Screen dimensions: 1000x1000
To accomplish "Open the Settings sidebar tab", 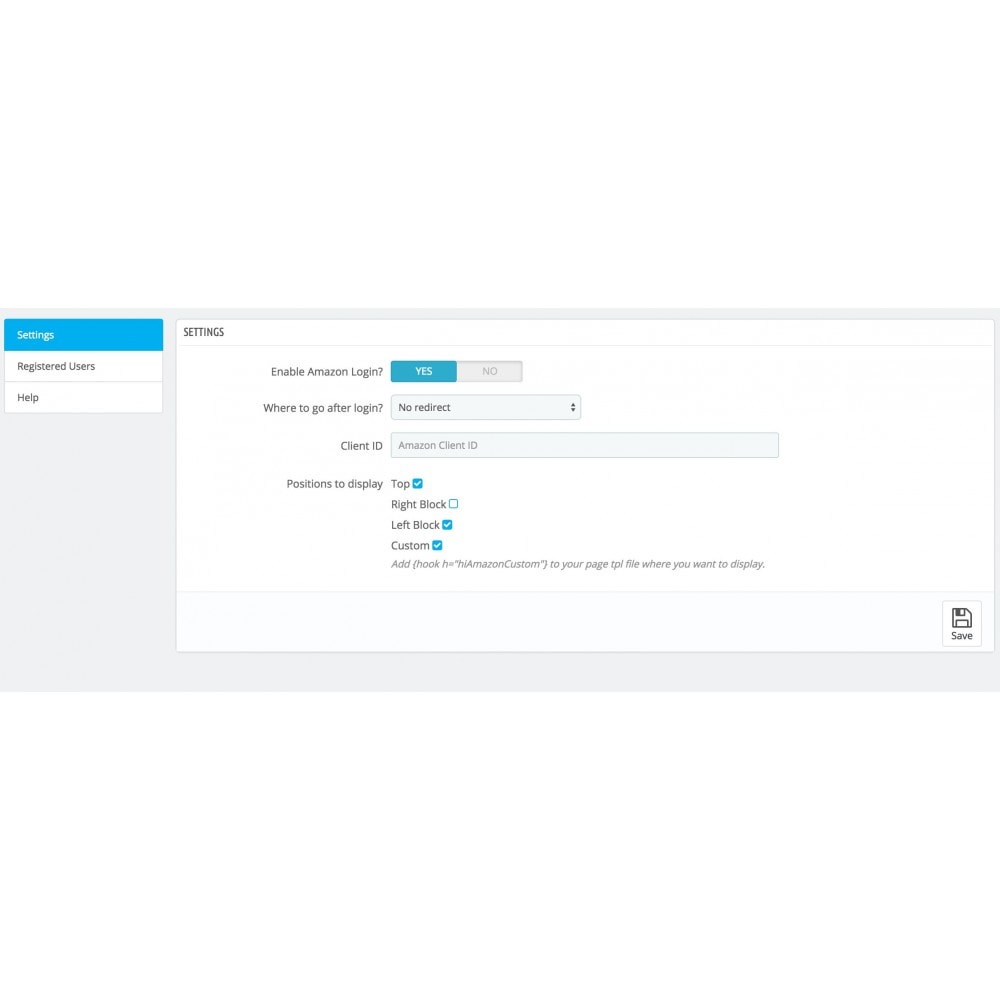I will (x=84, y=335).
